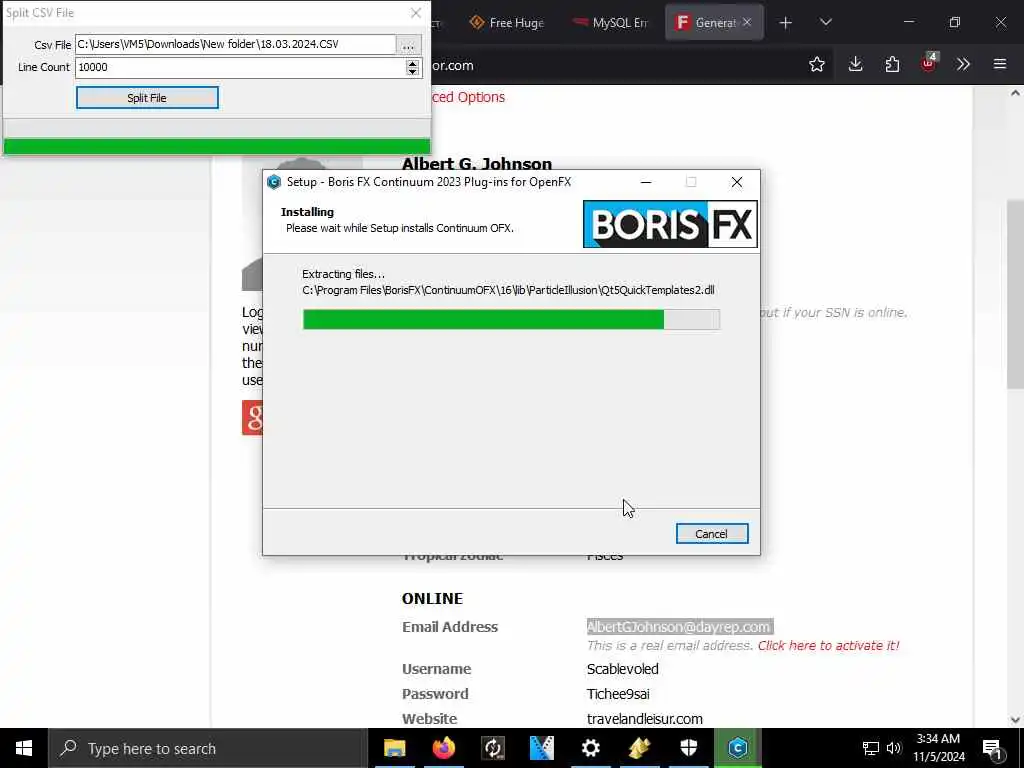
Task: Open a new browser tab with plus
Action: pos(786,23)
